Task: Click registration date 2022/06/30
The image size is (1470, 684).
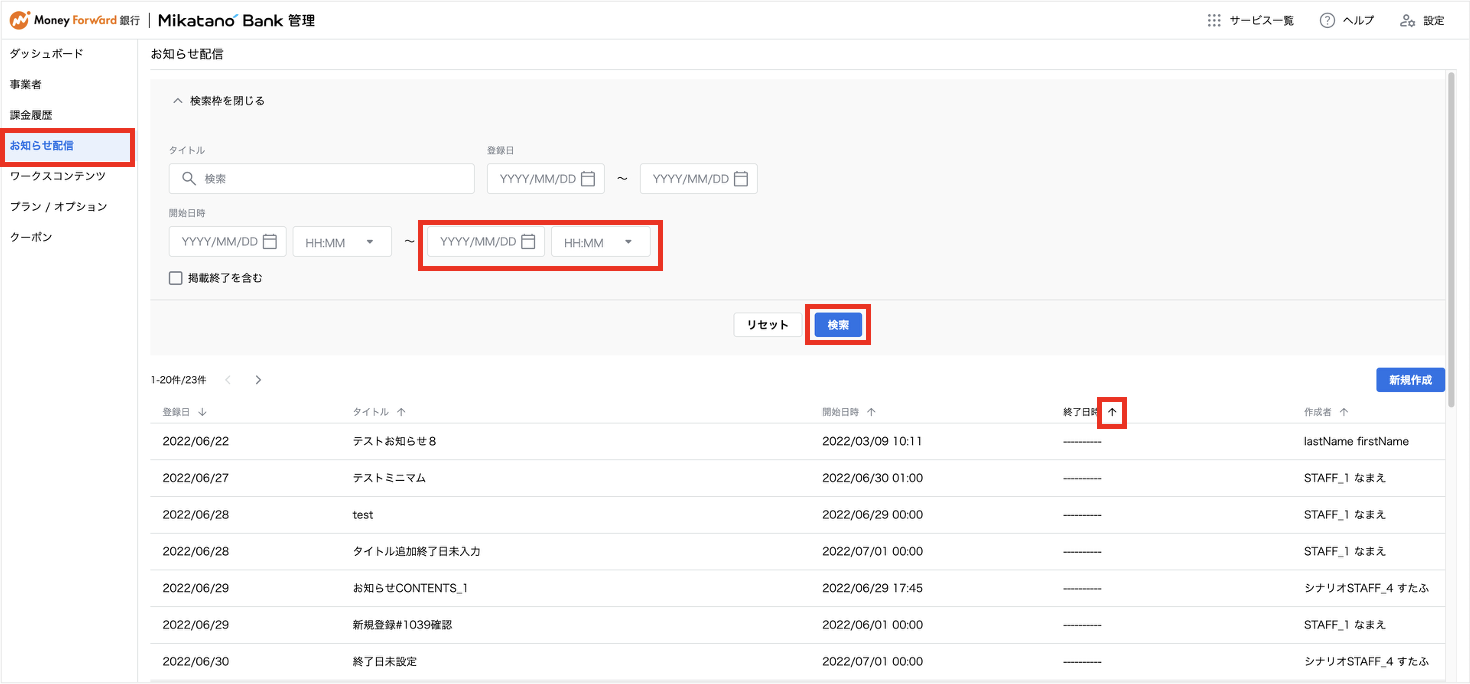Action: coord(196,661)
